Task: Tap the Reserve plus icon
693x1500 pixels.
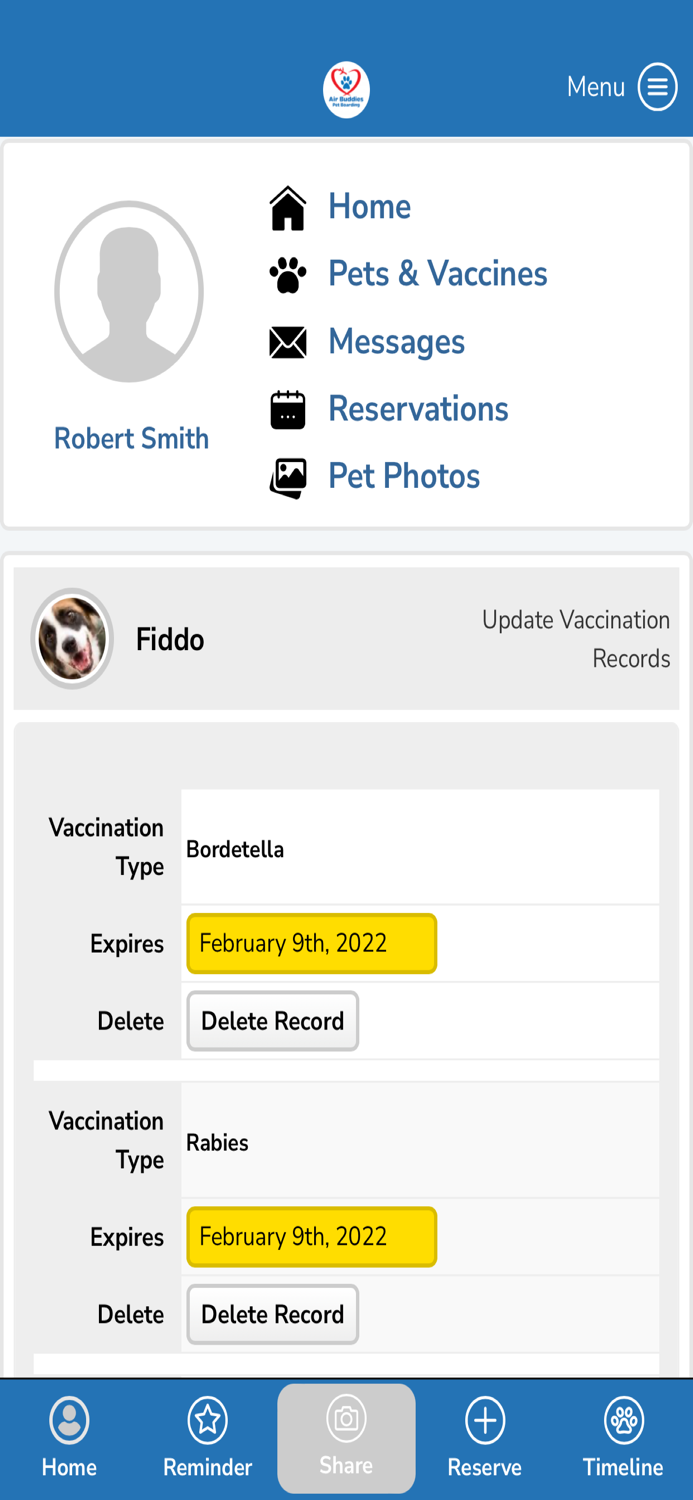Action: click(x=484, y=1420)
